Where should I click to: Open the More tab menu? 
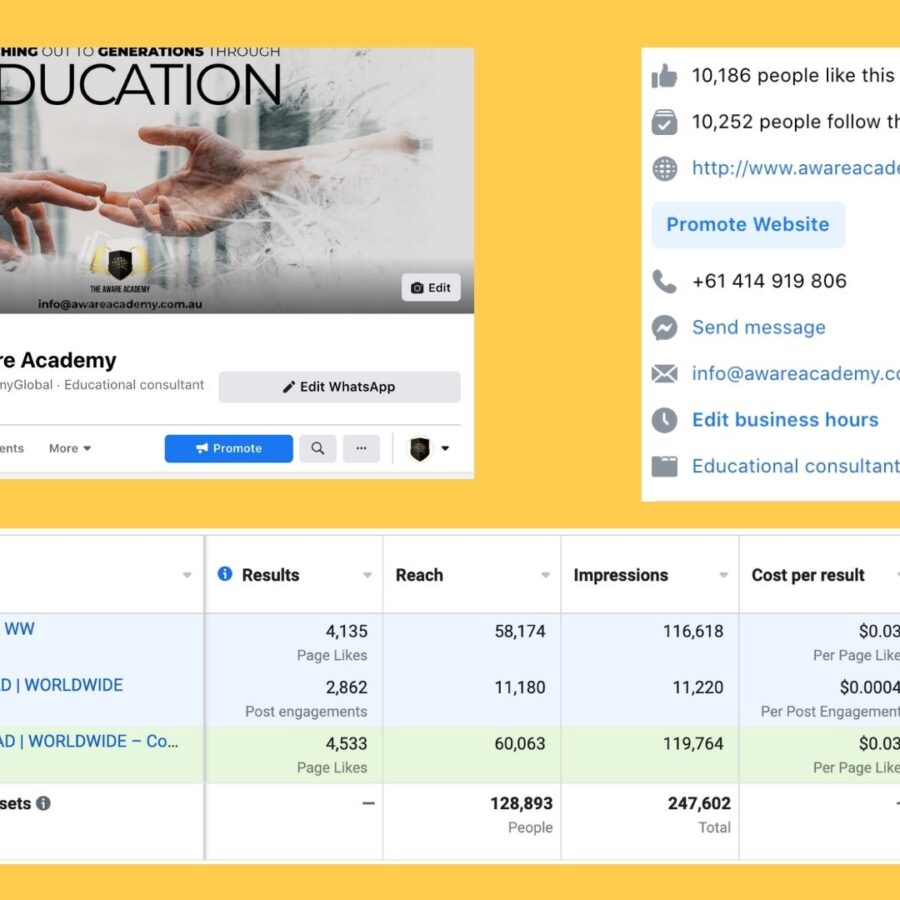[x=70, y=449]
